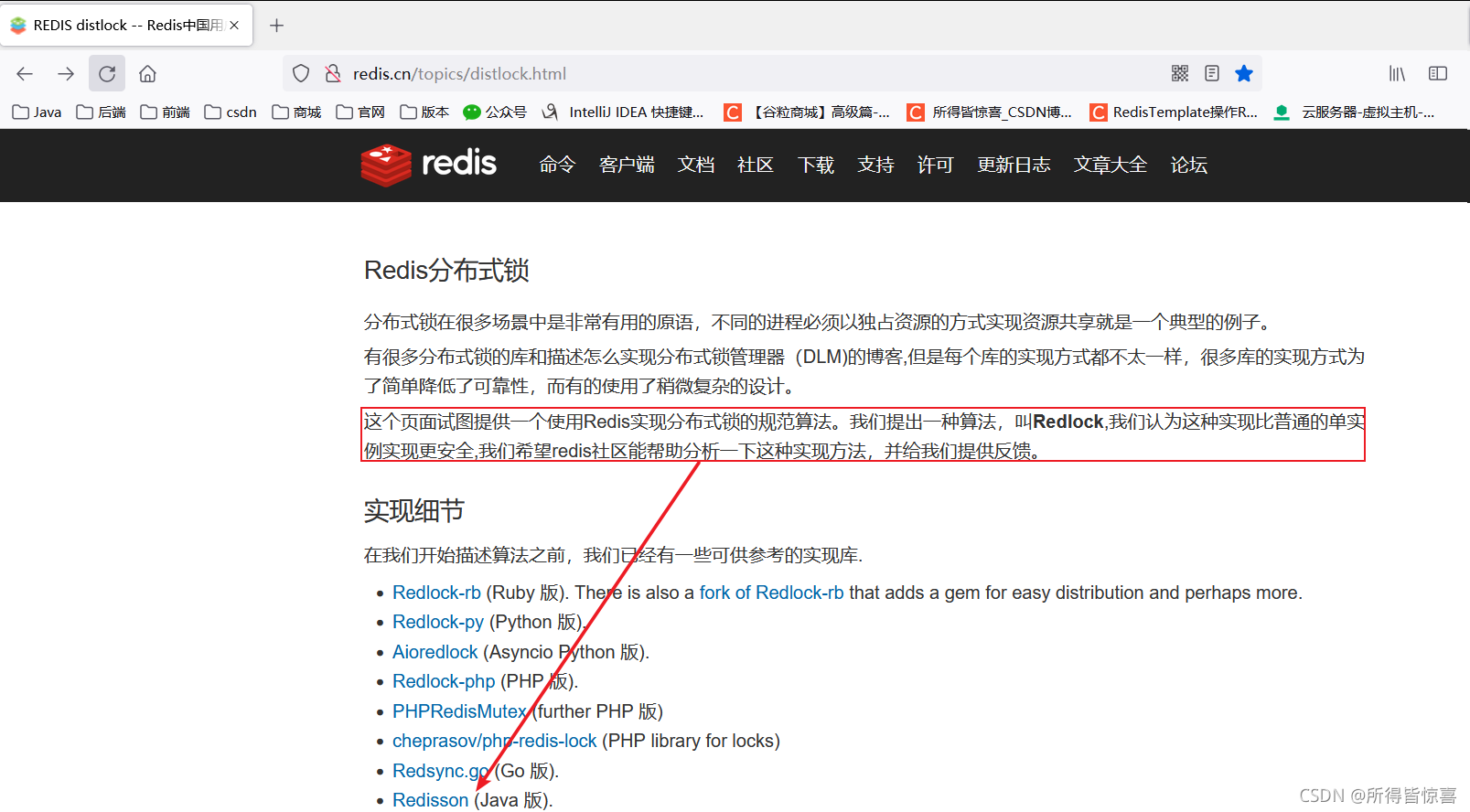Open the 后端 bookmarks folder

pos(101,112)
